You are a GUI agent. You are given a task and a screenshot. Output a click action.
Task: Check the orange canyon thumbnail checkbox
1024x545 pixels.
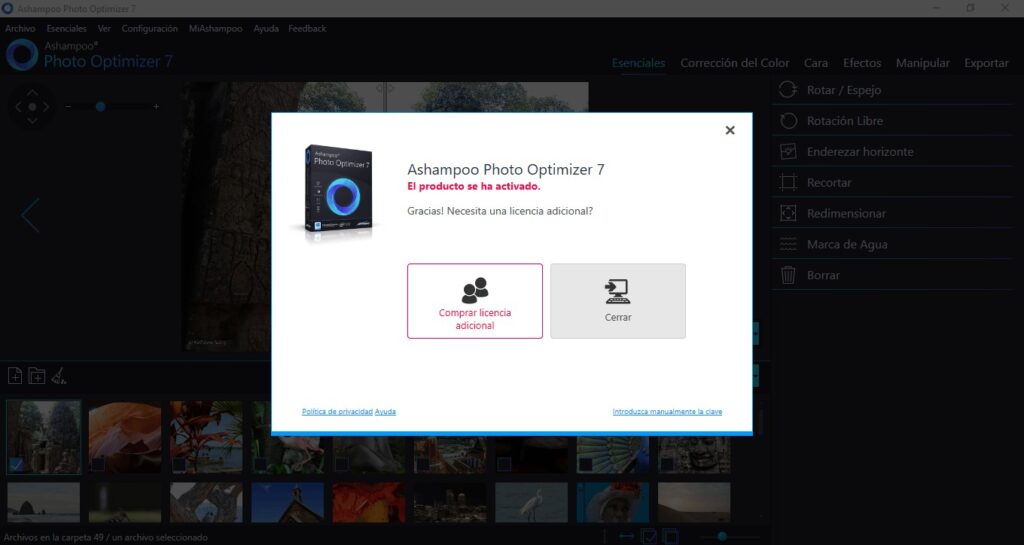[97, 464]
